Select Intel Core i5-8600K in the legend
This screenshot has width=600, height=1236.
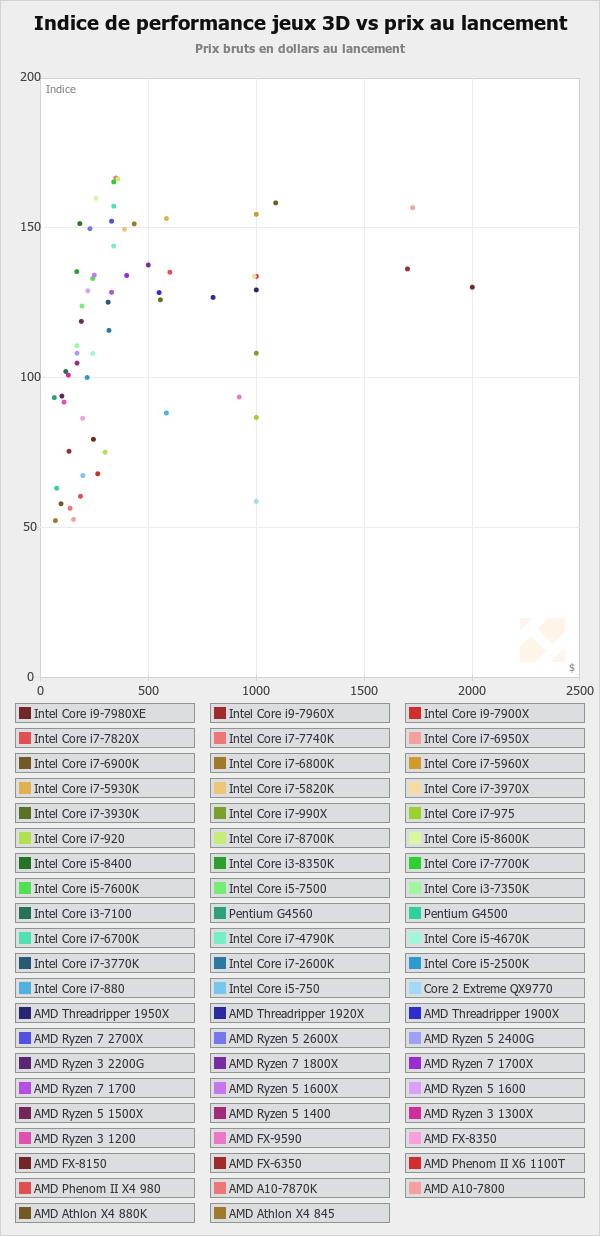[x=495, y=838]
